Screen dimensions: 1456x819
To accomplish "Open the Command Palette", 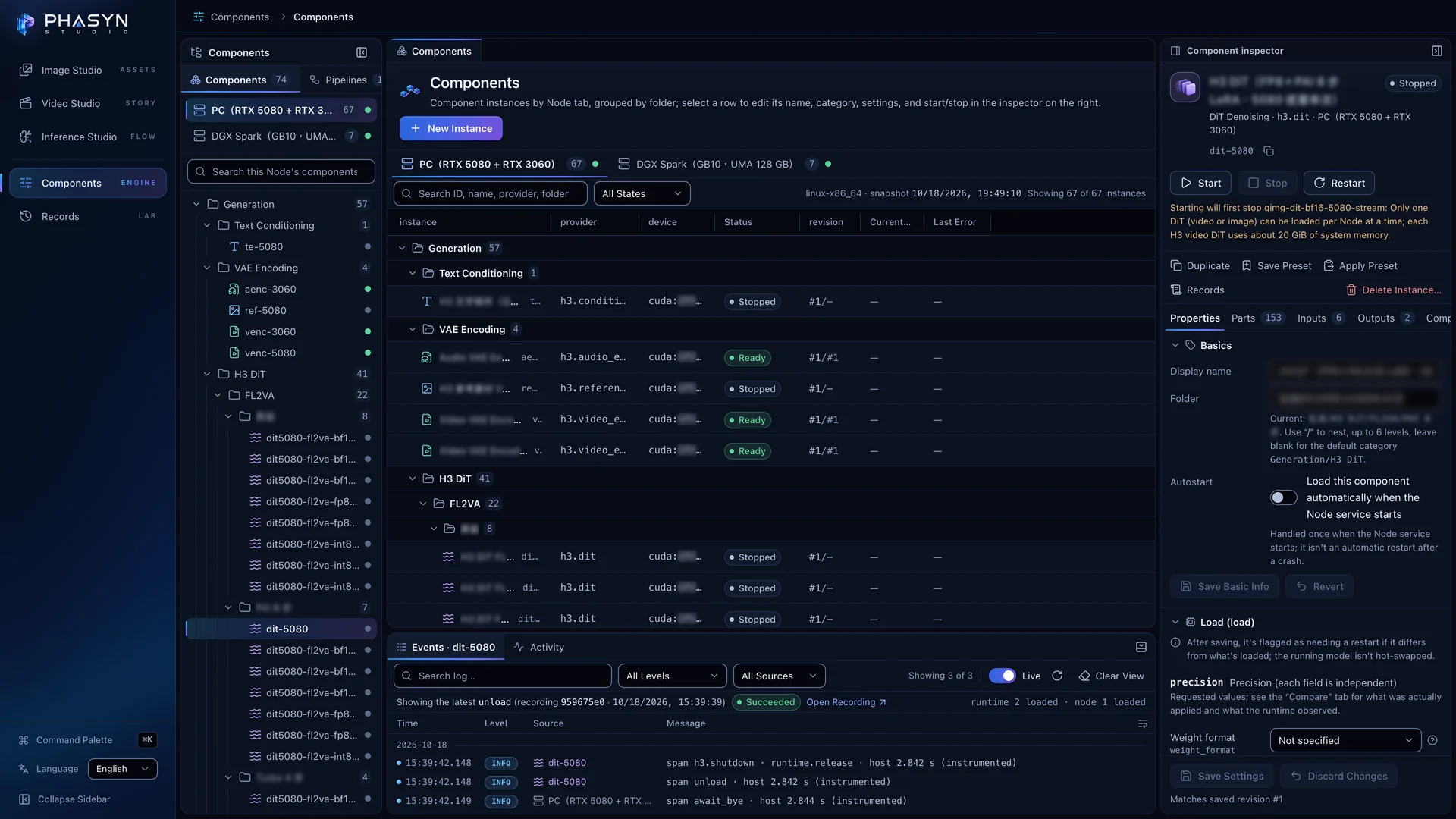I will (86, 739).
